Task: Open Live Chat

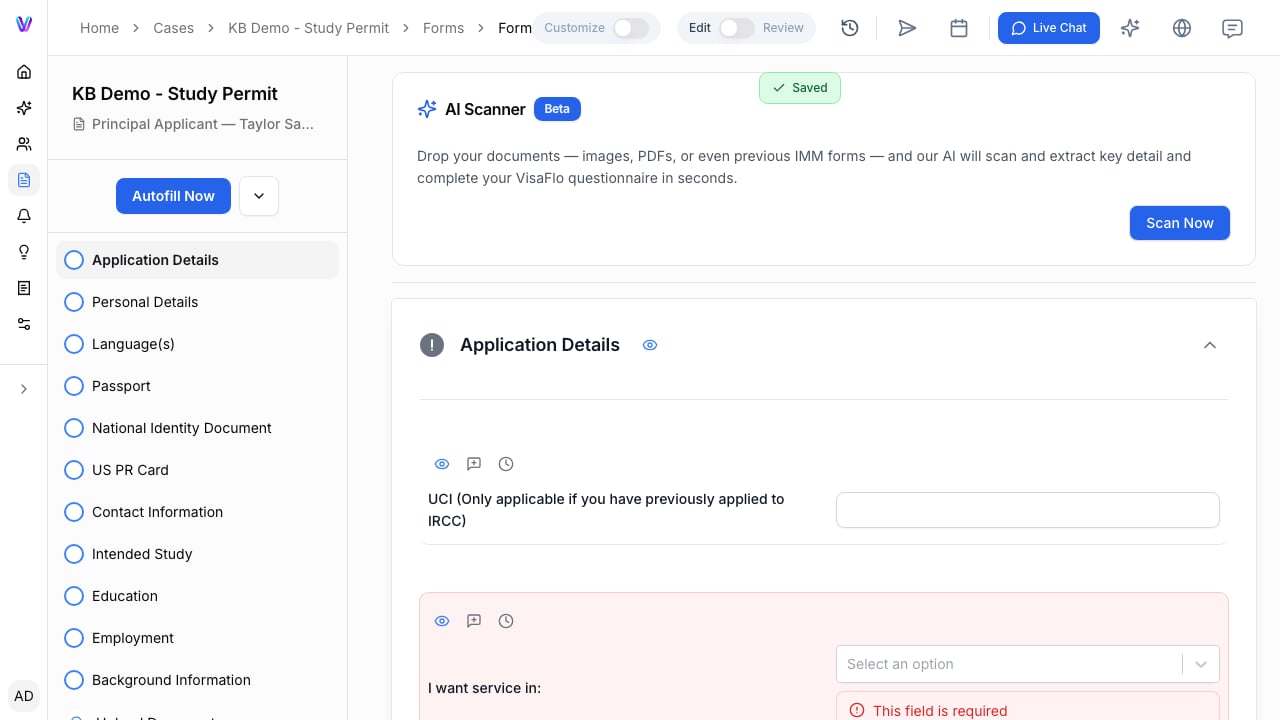Action: (x=1049, y=28)
